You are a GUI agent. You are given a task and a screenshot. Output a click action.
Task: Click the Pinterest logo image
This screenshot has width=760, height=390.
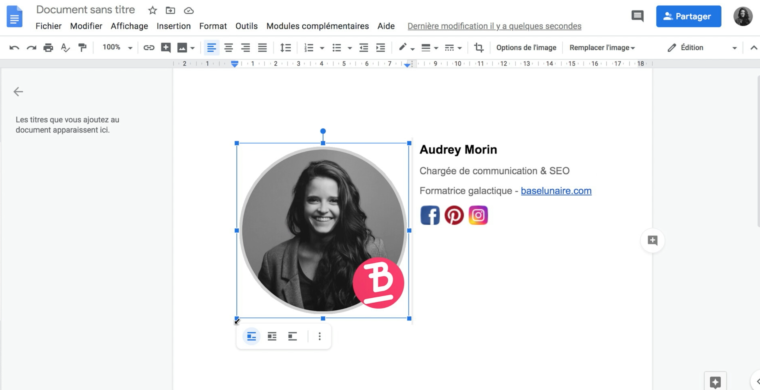coord(454,215)
